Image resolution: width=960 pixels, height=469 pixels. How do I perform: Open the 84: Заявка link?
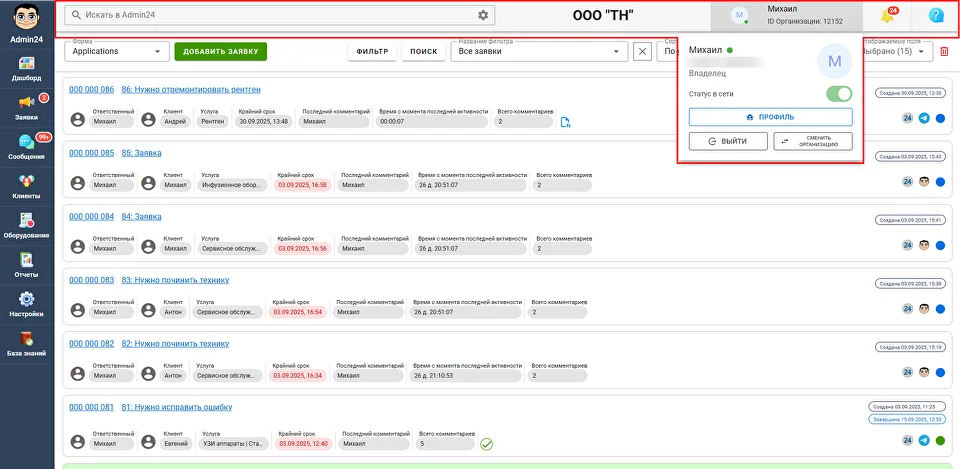141,217
